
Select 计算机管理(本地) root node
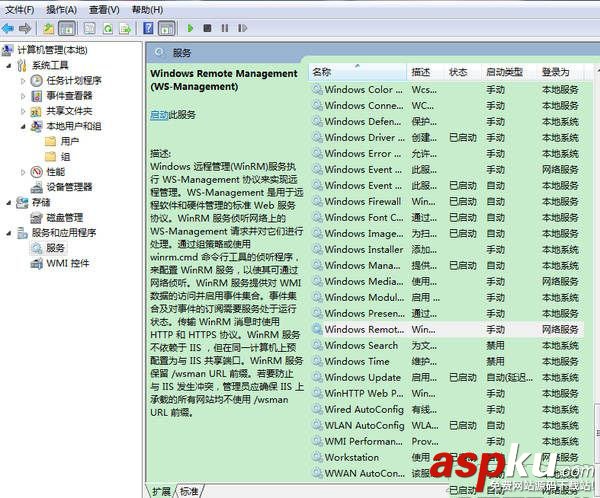point(52,50)
